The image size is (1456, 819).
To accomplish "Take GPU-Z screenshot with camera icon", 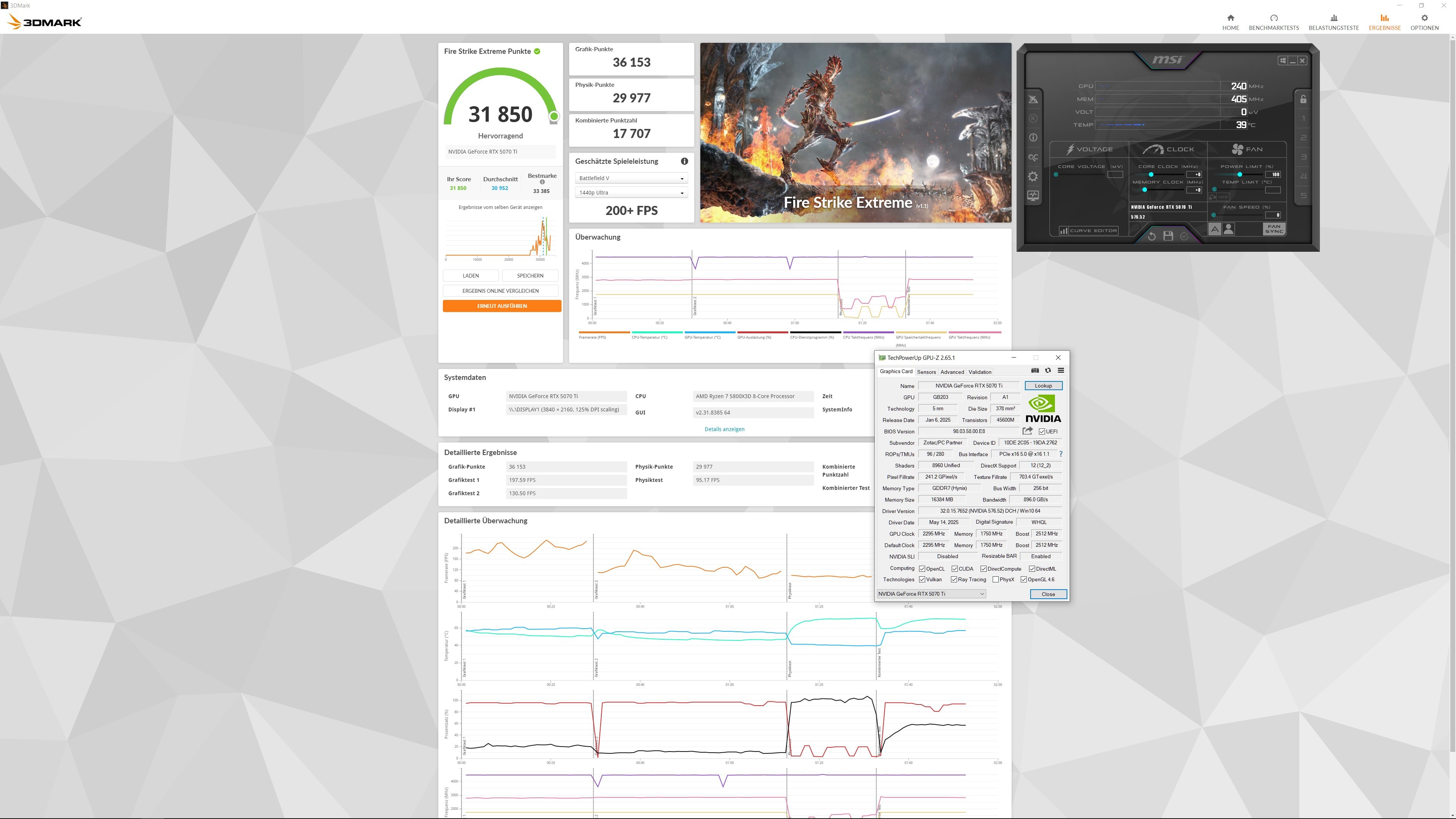I will click(1035, 371).
